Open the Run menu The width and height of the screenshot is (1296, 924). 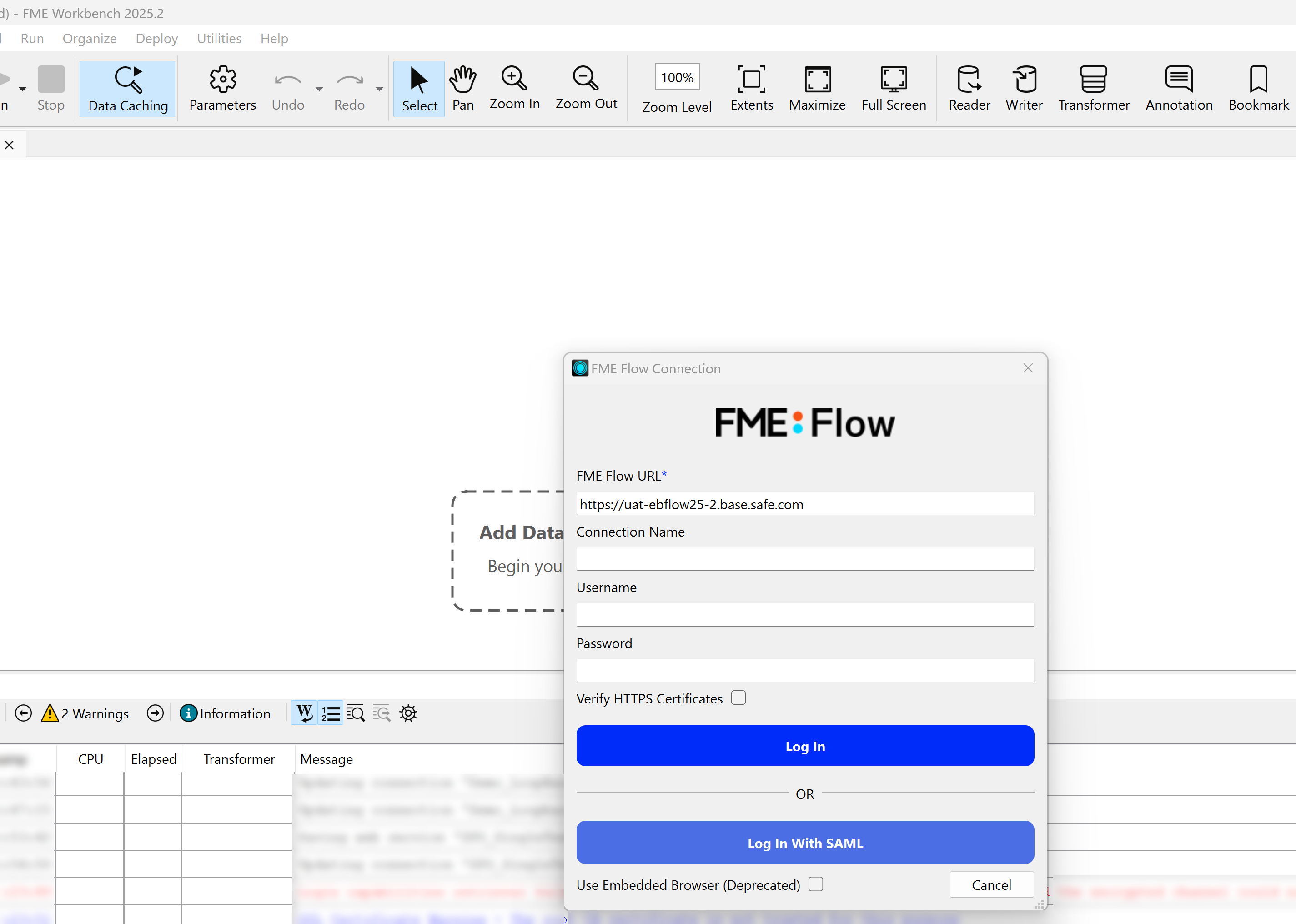point(32,39)
